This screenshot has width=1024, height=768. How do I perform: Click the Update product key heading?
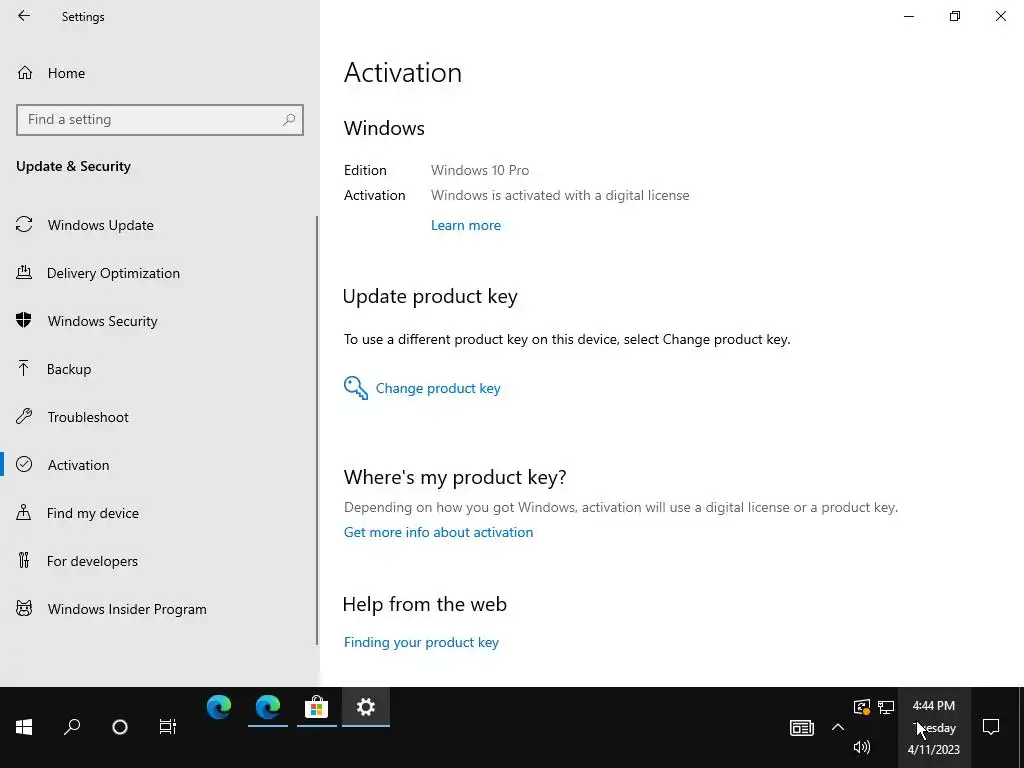click(430, 296)
